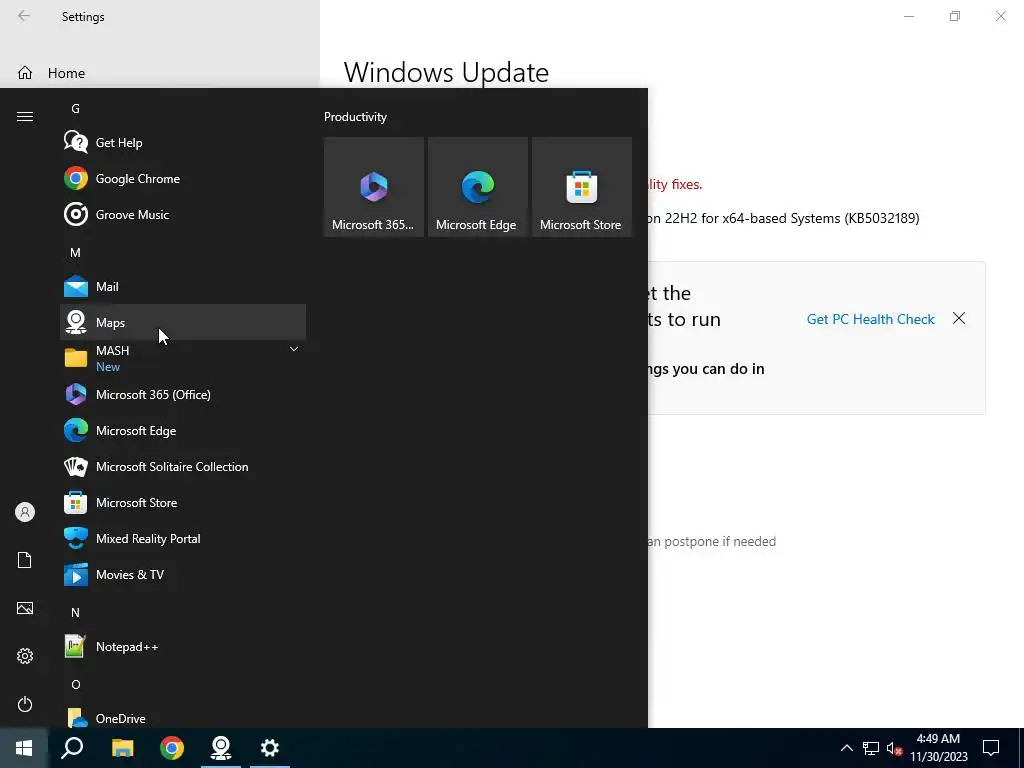Viewport: 1024px width, 768px height.
Task: Click the muted volume icon in tray
Action: (894, 748)
